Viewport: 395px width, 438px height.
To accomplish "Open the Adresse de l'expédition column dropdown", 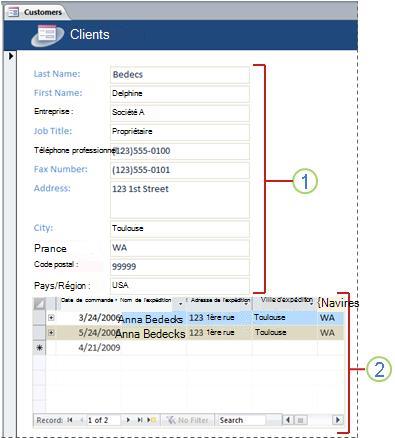I will (247, 304).
